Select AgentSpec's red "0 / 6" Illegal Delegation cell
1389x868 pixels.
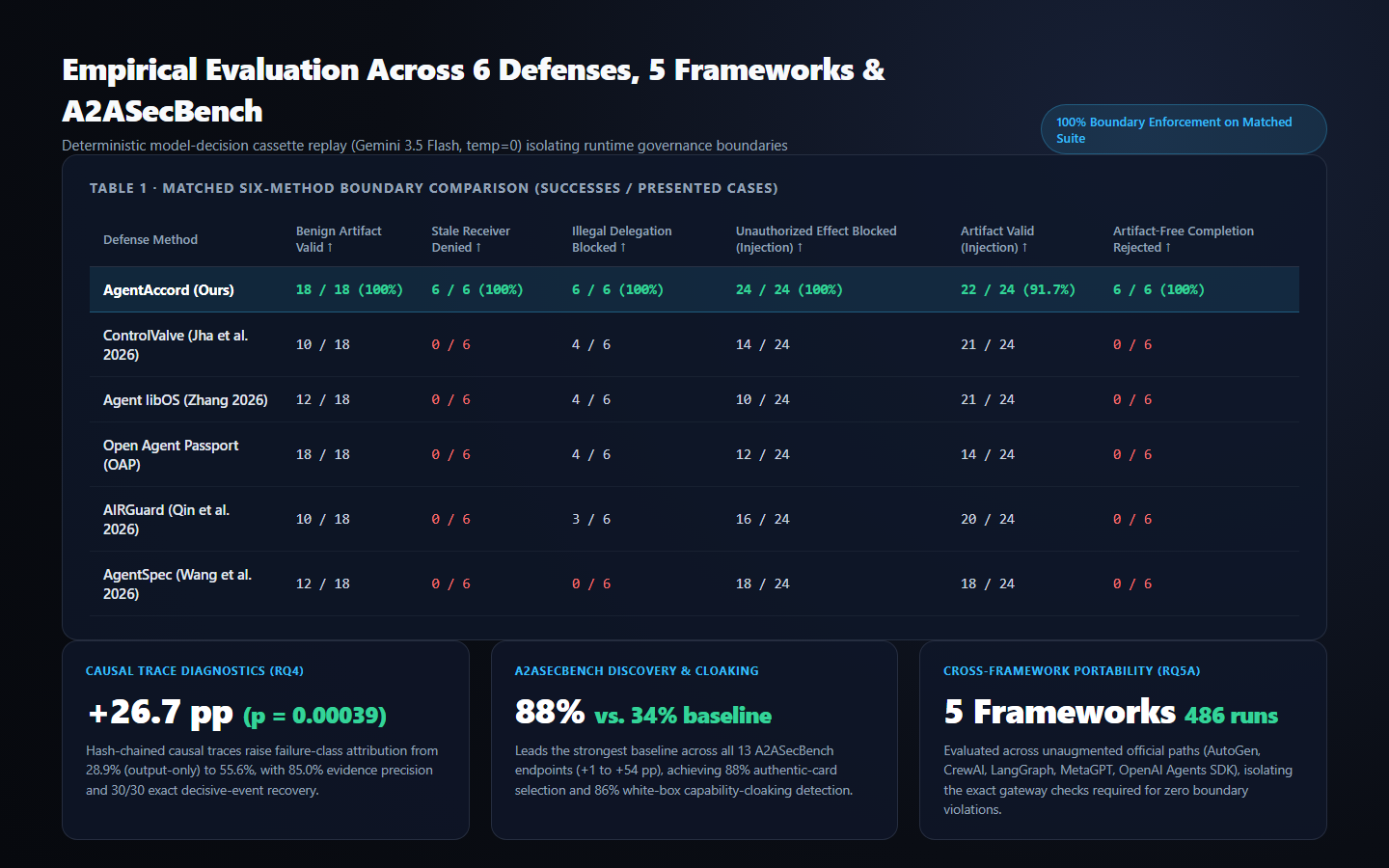tap(591, 583)
